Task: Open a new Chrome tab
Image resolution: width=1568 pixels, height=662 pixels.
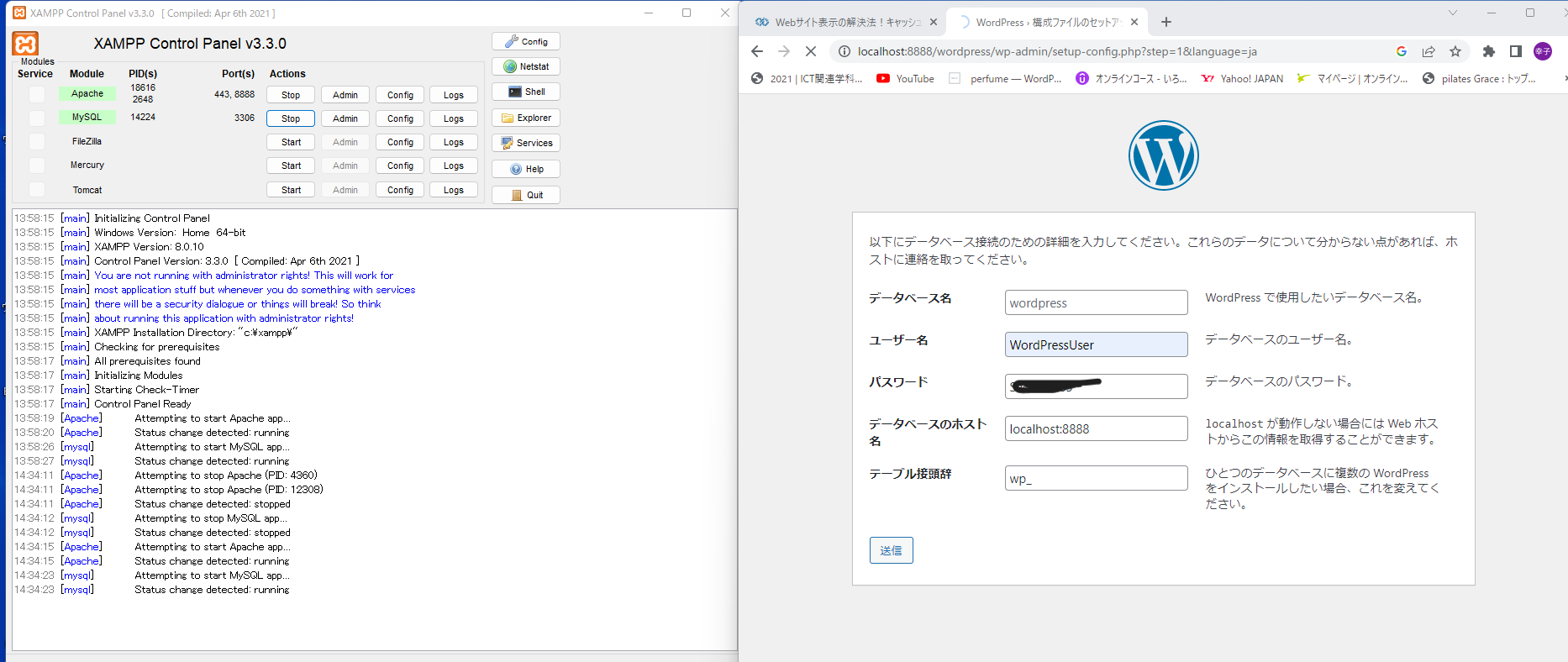Action: pyautogui.click(x=1166, y=22)
